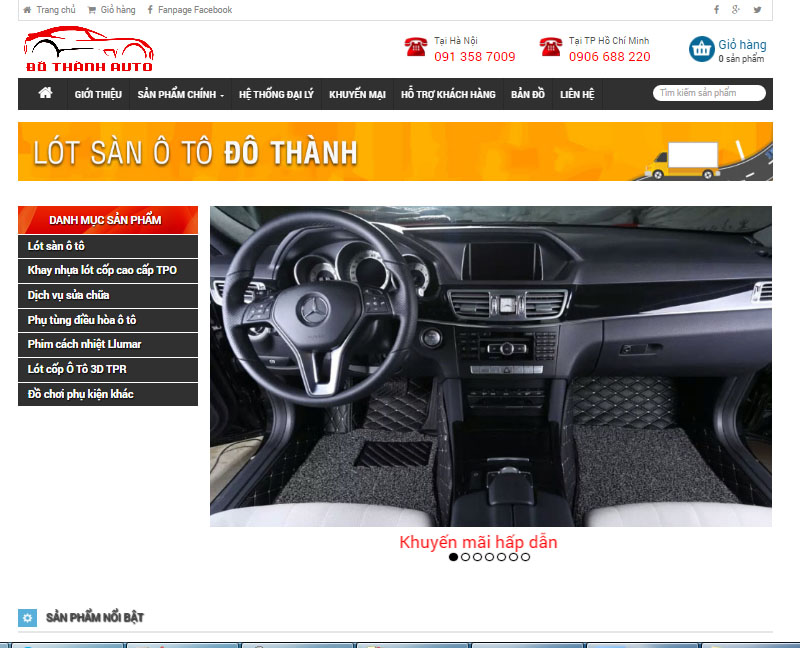Select Lót cốp Ô Tô 3D TPR category
The width and height of the screenshot is (800, 648).
pos(108,369)
